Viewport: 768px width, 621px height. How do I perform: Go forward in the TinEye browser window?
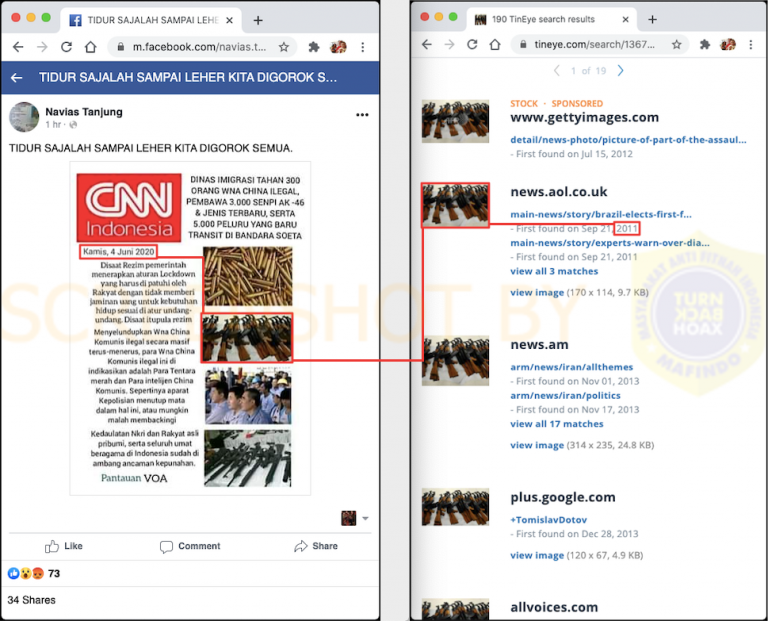pos(449,45)
